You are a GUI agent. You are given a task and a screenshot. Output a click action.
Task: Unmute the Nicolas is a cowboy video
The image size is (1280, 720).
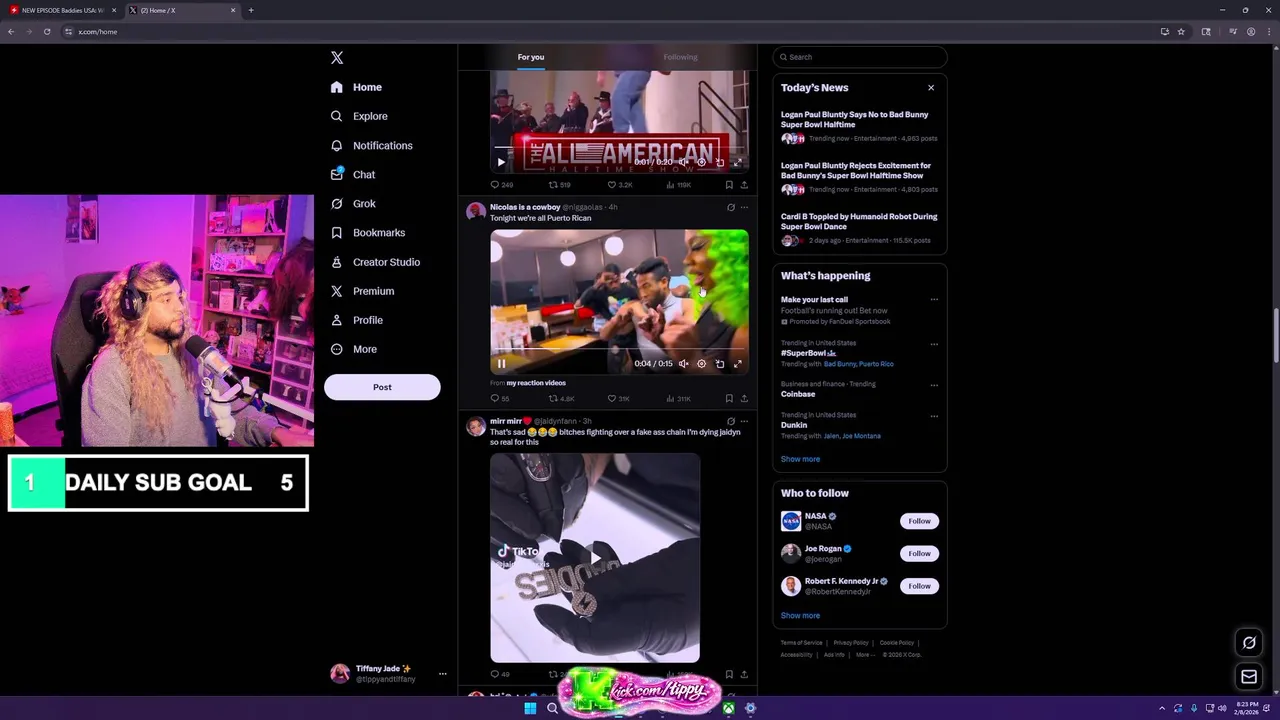coord(684,364)
